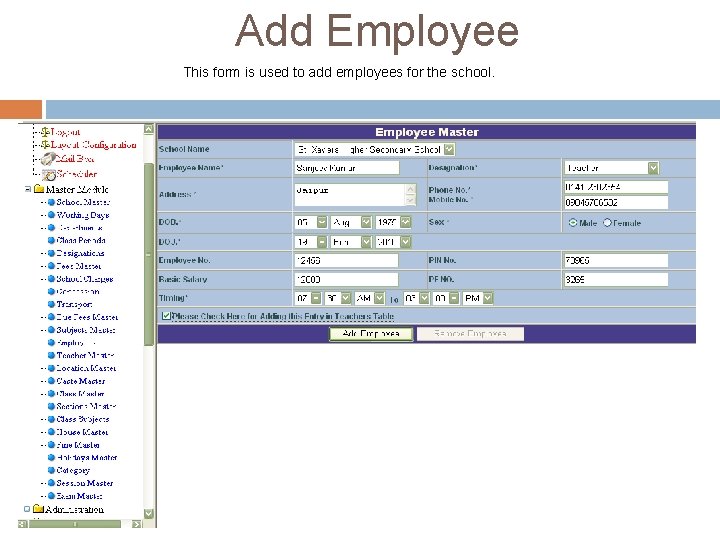Click the tree panel scroll-up arrow
This screenshot has width=720, height=540.
(x=149, y=129)
